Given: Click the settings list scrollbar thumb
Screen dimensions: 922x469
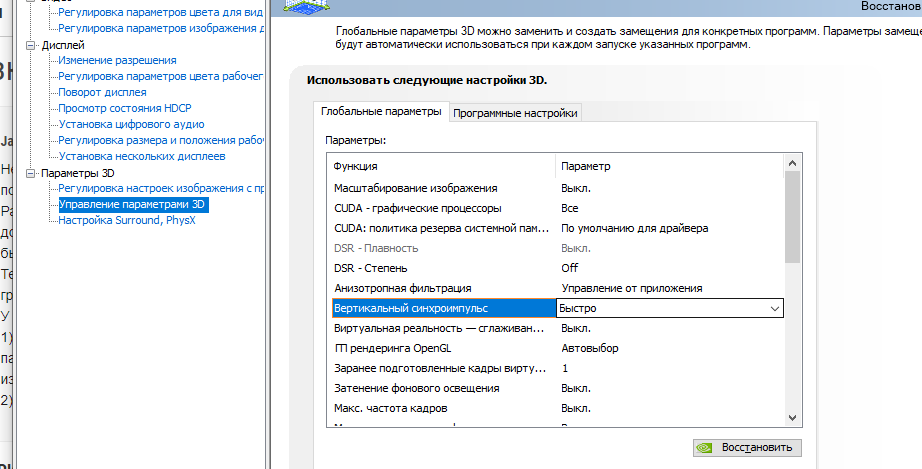Looking at the screenshot, I should pos(792,217).
